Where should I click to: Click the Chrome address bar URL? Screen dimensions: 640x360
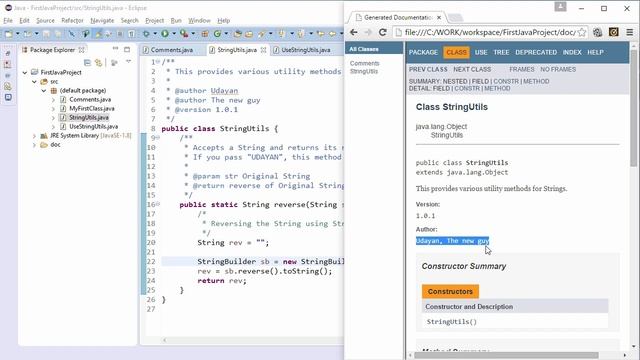click(490, 32)
